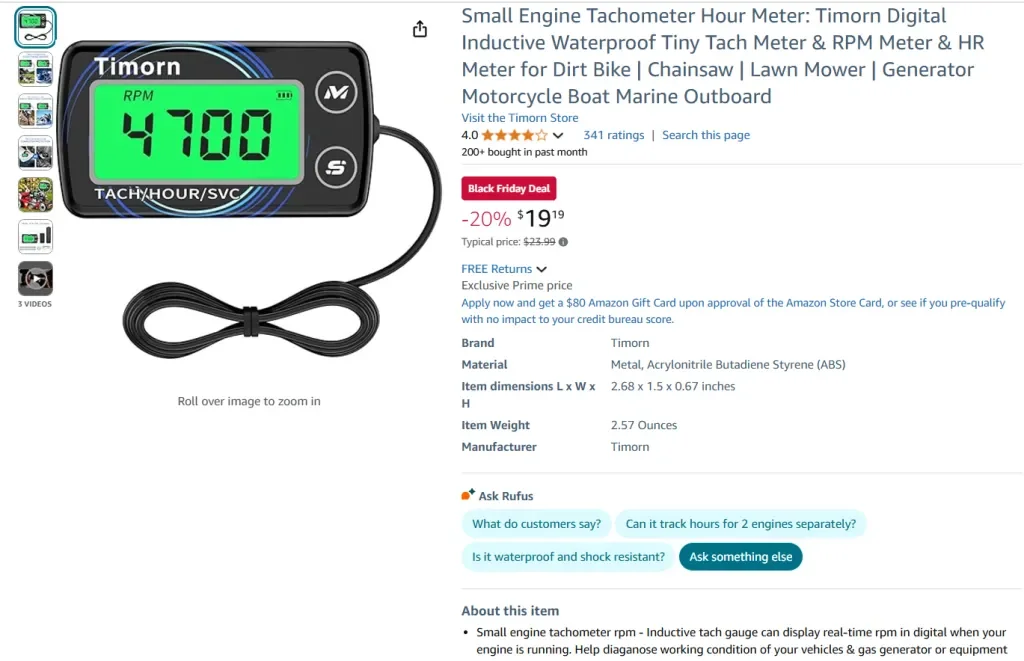The image size is (1024, 661).
Task: Select the red lawn mower thumbnail image
Action: click(35, 195)
